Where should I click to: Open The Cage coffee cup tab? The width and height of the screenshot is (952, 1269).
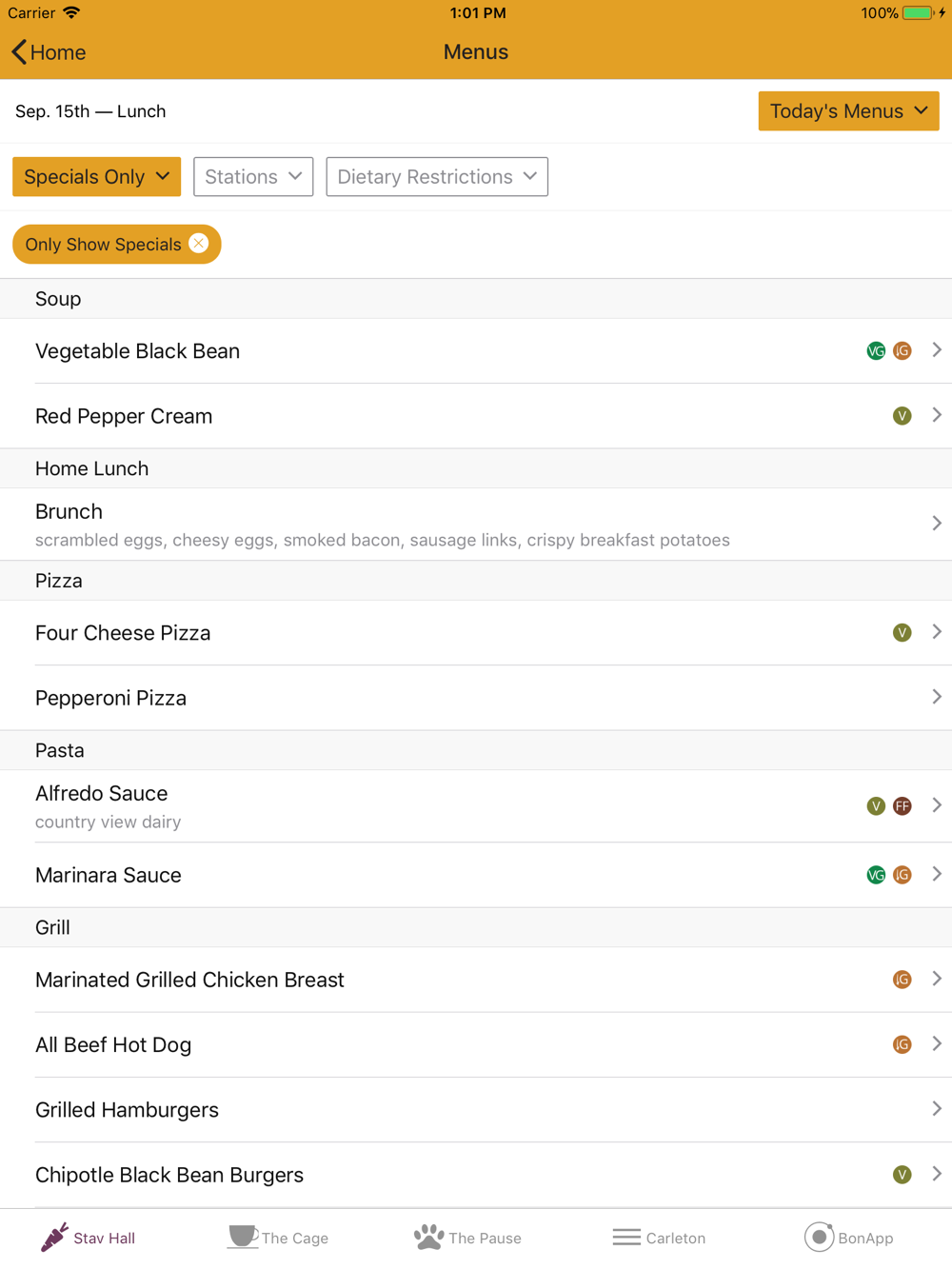(243, 1237)
